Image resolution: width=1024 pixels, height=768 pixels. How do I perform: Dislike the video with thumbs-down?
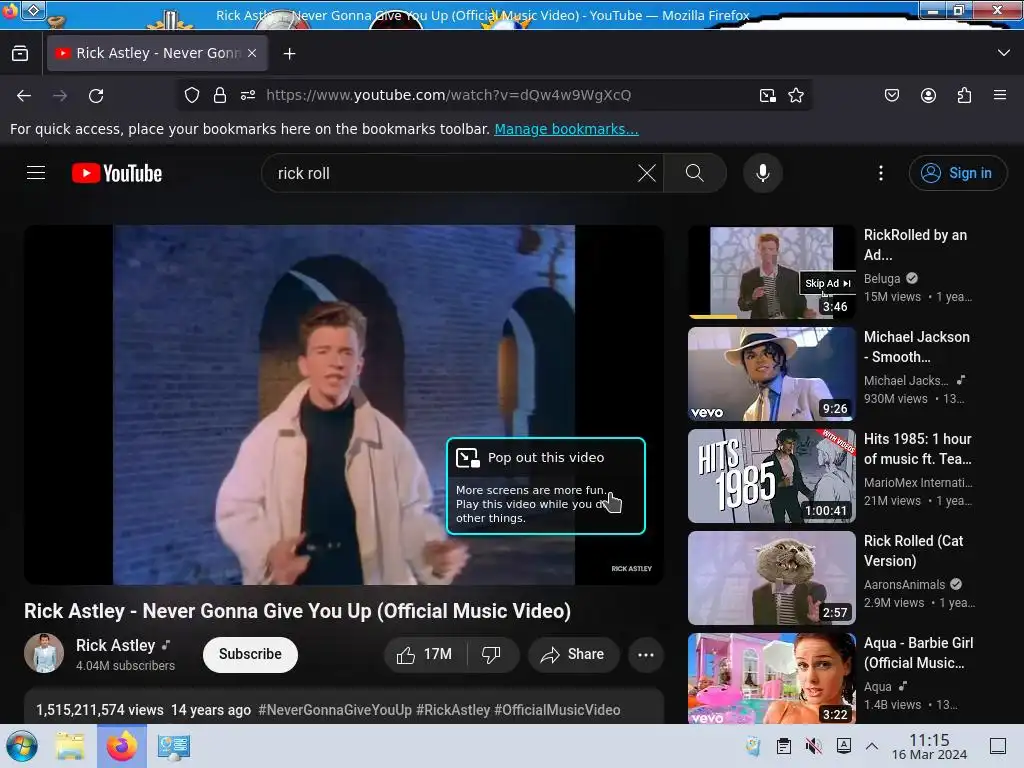point(492,654)
